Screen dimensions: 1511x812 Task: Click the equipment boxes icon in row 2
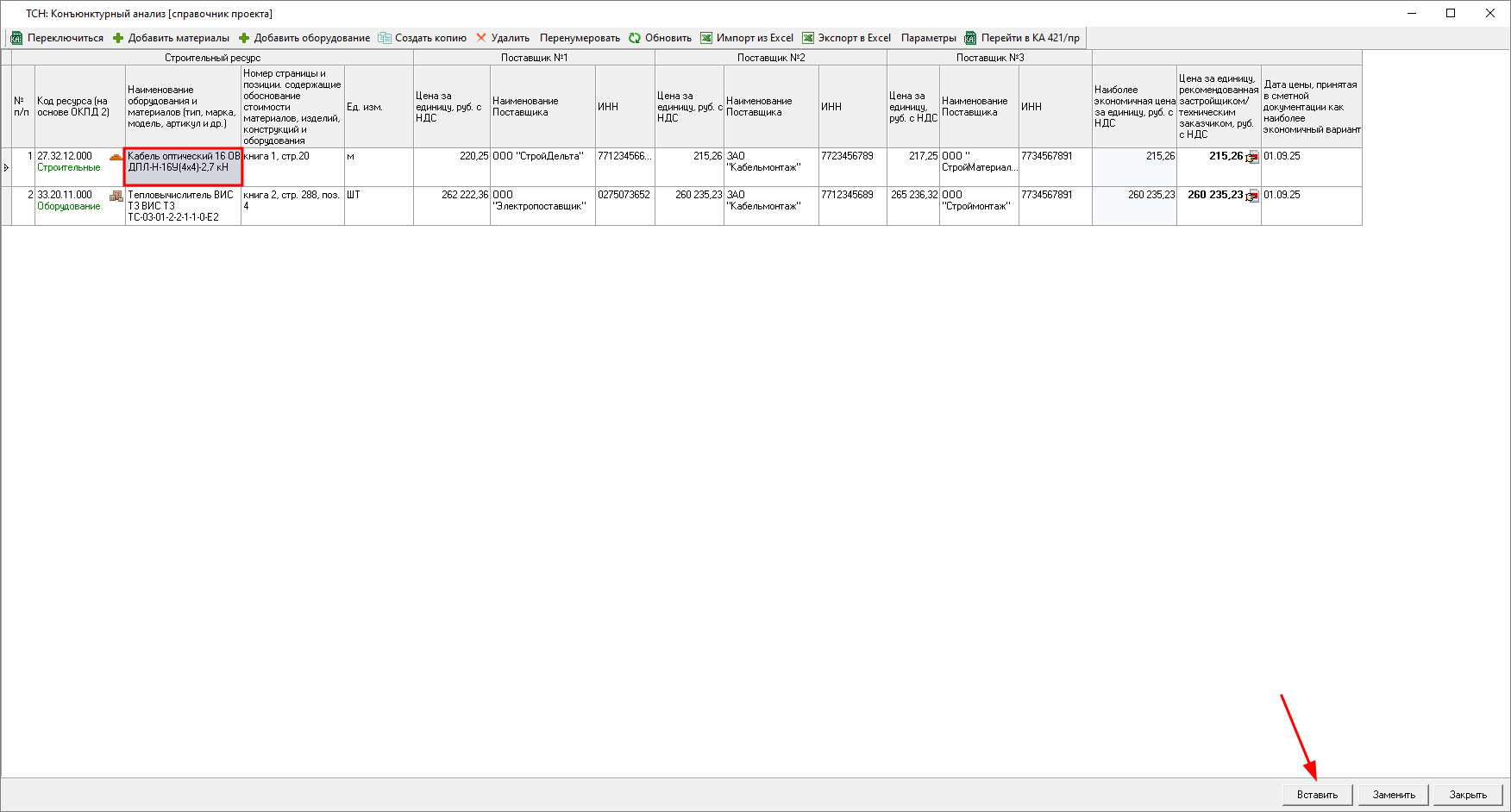[116, 196]
